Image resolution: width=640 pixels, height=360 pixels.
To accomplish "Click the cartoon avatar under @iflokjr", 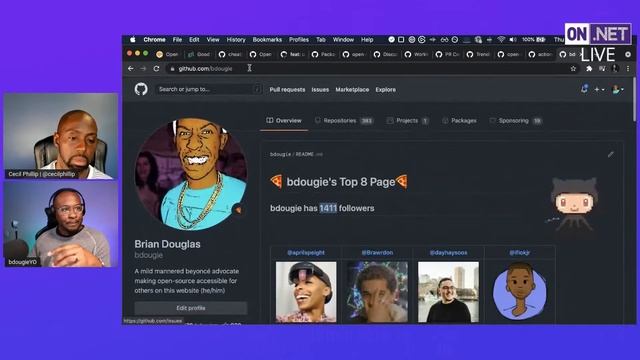I will 519,292.
